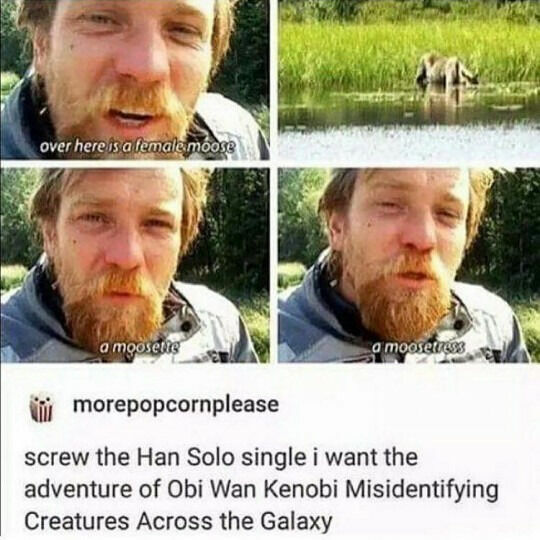Select the post text starting 'screw the Han Solo'
Viewport: 540px width, 540px height.
pos(261,489)
